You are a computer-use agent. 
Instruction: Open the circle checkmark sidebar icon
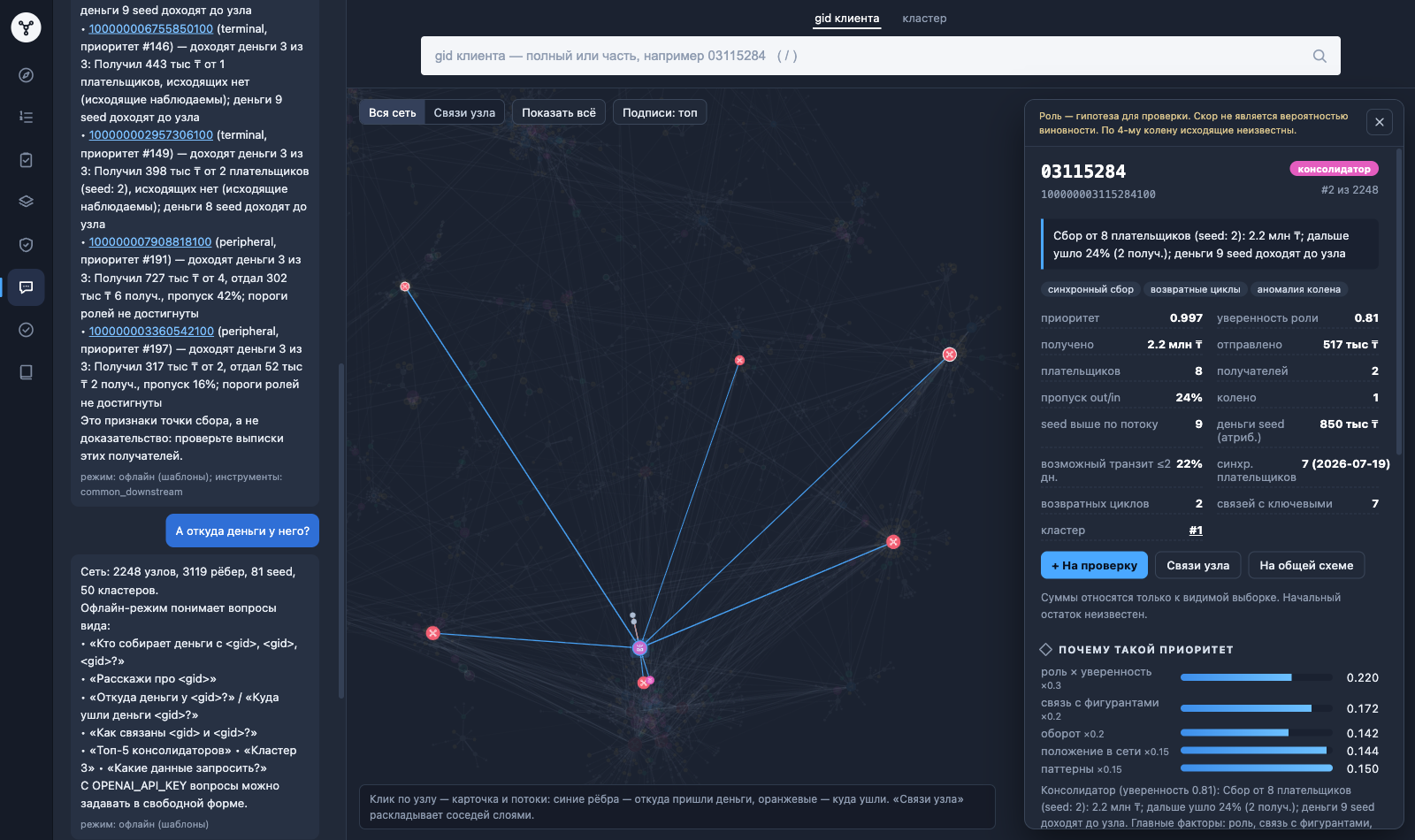click(26, 330)
